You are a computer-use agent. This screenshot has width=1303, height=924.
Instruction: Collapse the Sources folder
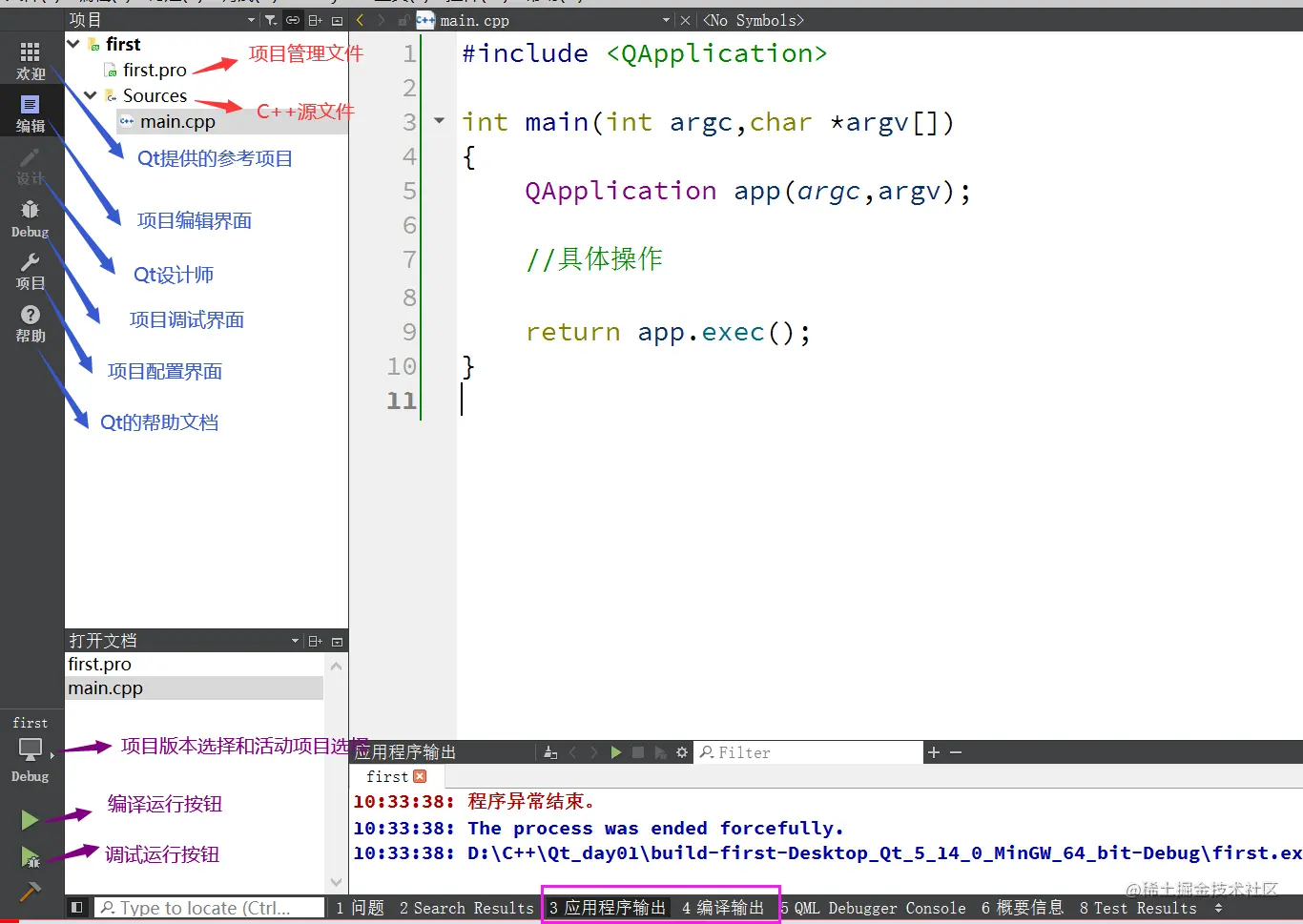coord(91,95)
